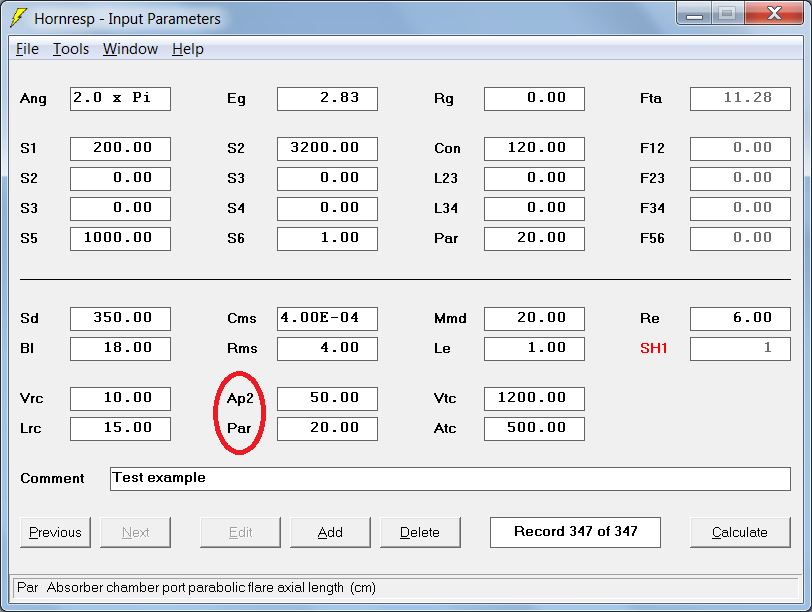Click the status bar Par description text

point(196,588)
